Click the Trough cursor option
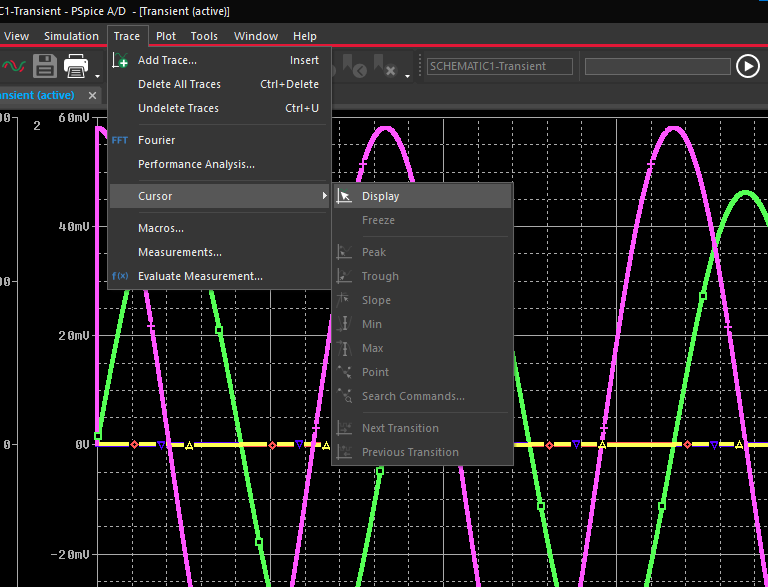Image resolution: width=768 pixels, height=587 pixels. (422, 276)
